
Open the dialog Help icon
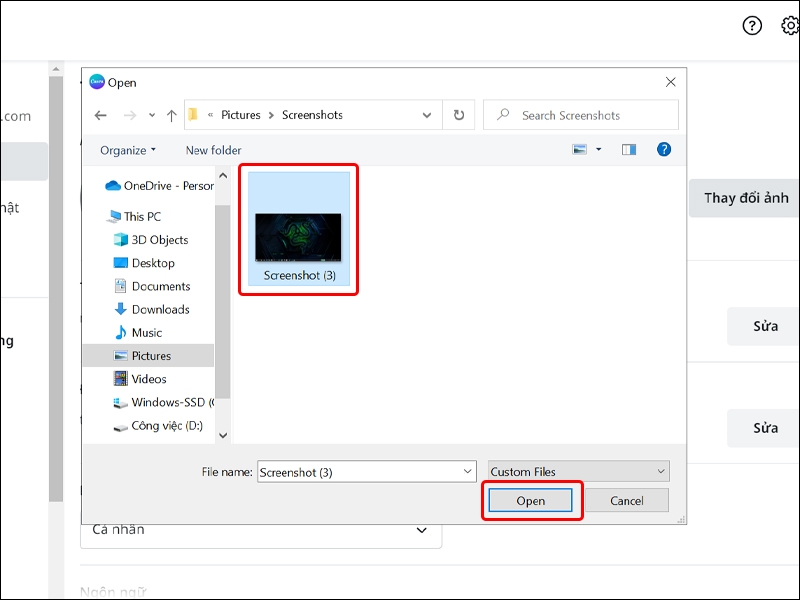(x=664, y=149)
